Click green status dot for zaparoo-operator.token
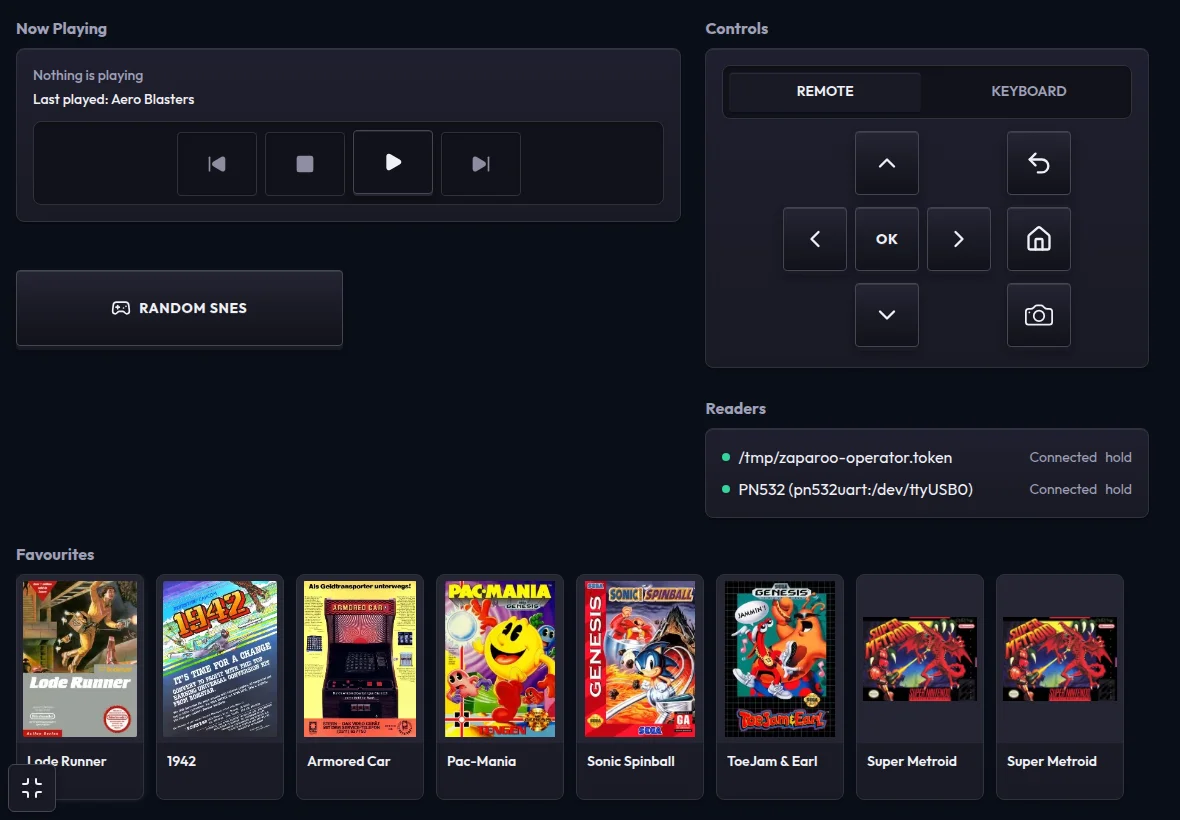The image size is (1180, 820). [725, 457]
